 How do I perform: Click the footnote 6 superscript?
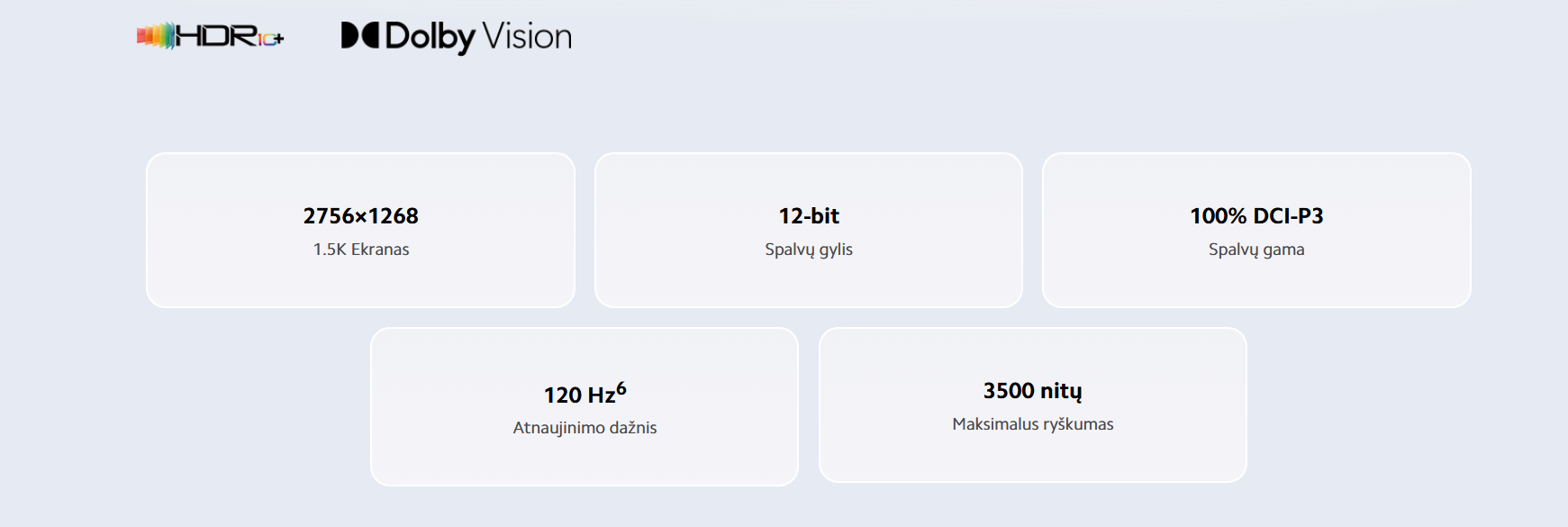(x=621, y=388)
